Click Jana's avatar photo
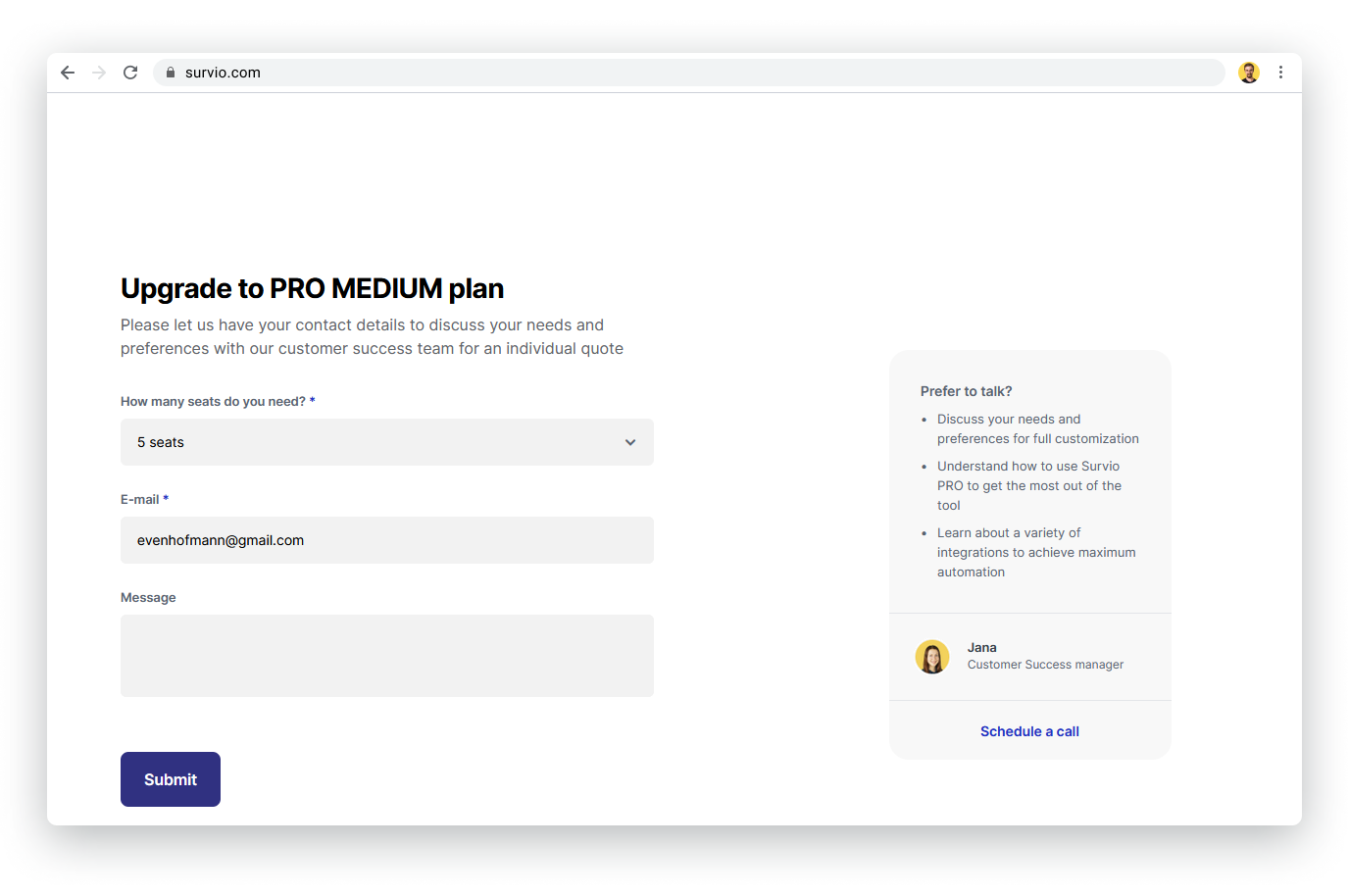The image size is (1349, 896). click(x=932, y=657)
